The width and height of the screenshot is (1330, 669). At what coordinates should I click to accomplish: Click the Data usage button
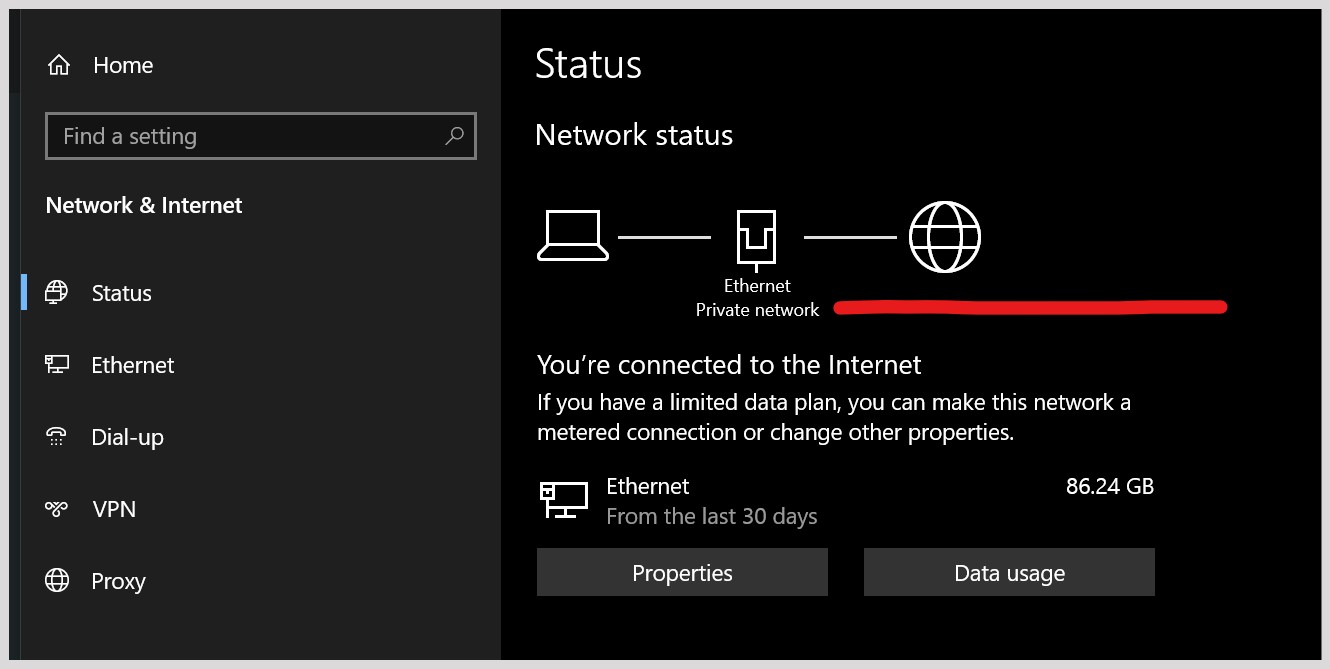[x=1009, y=573]
